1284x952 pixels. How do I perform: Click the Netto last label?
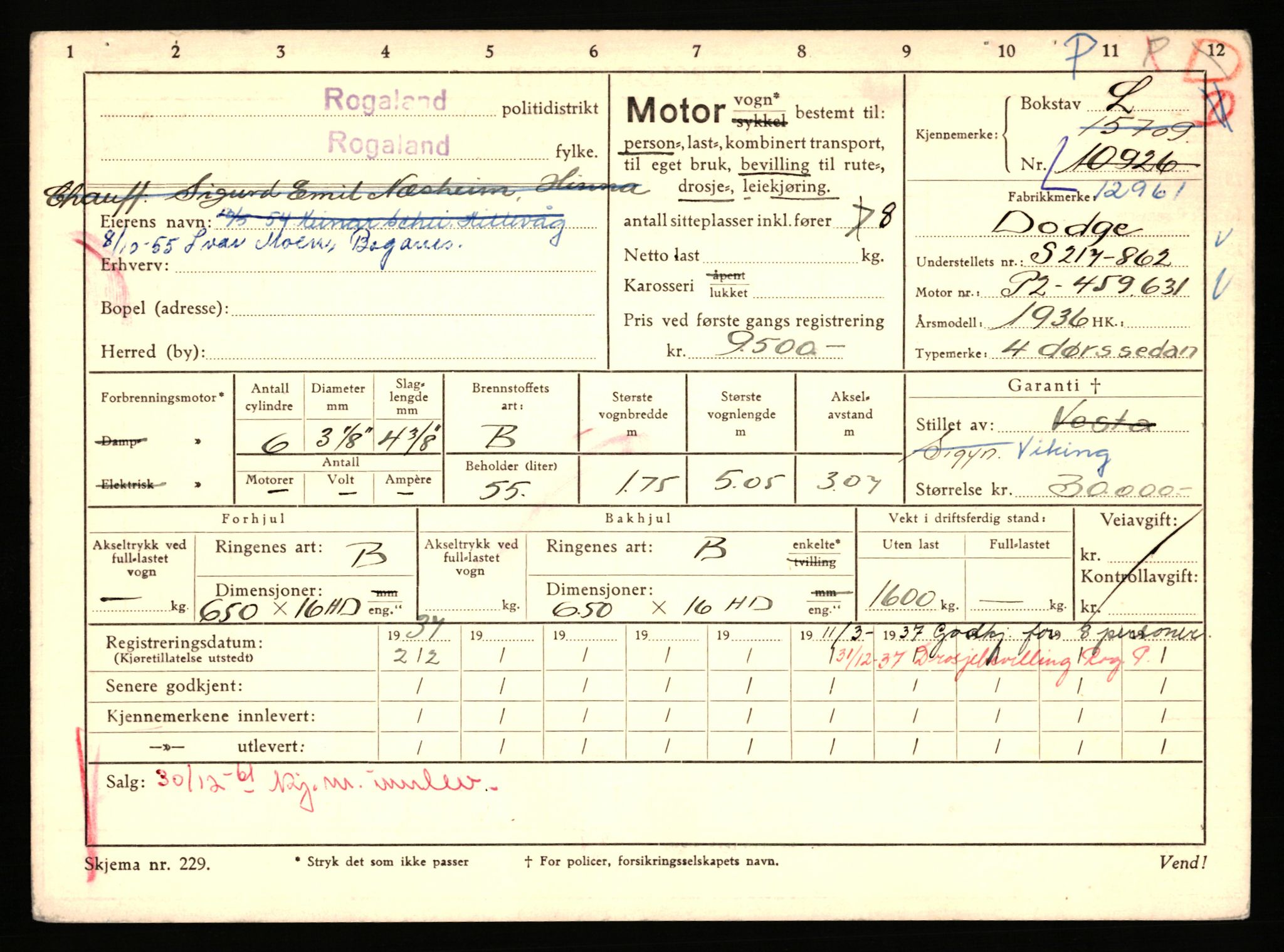pyautogui.click(x=661, y=255)
